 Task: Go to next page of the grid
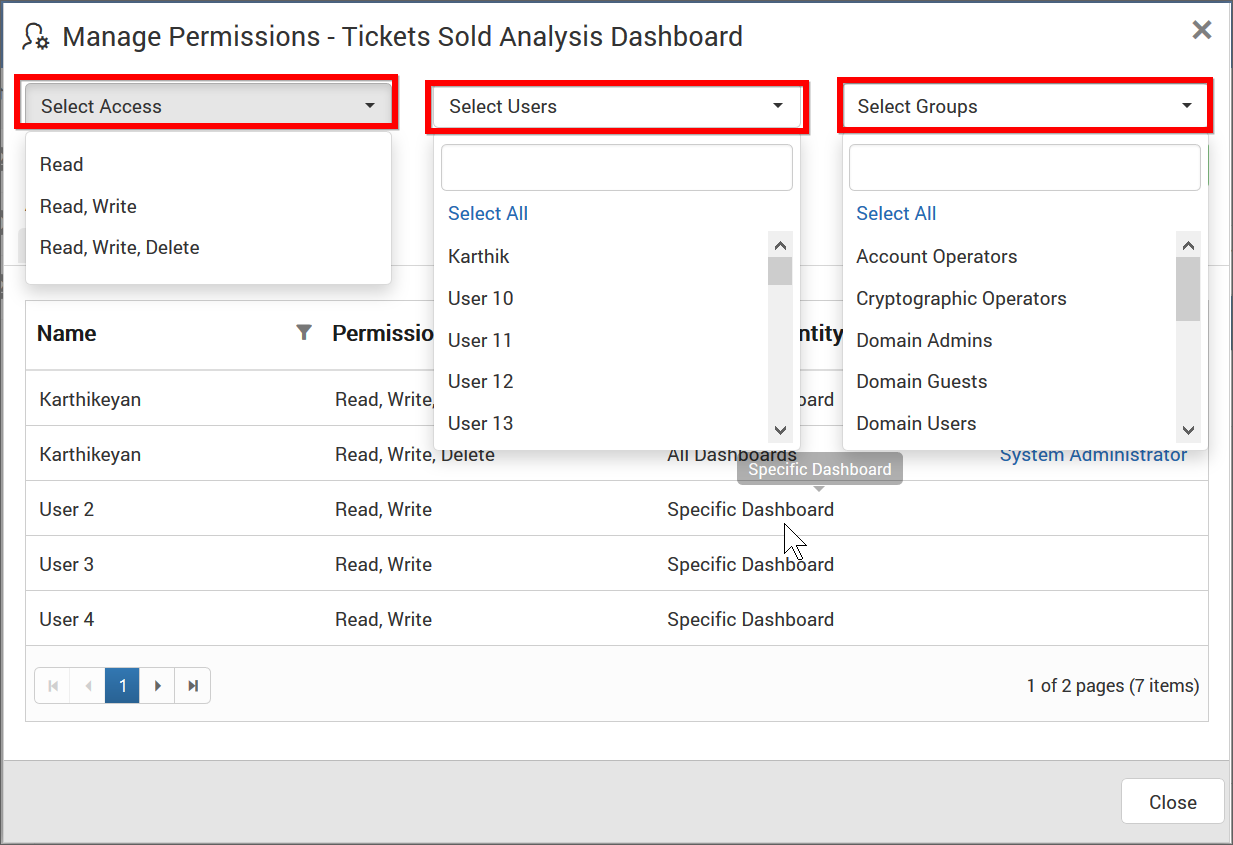pyautogui.click(x=157, y=686)
